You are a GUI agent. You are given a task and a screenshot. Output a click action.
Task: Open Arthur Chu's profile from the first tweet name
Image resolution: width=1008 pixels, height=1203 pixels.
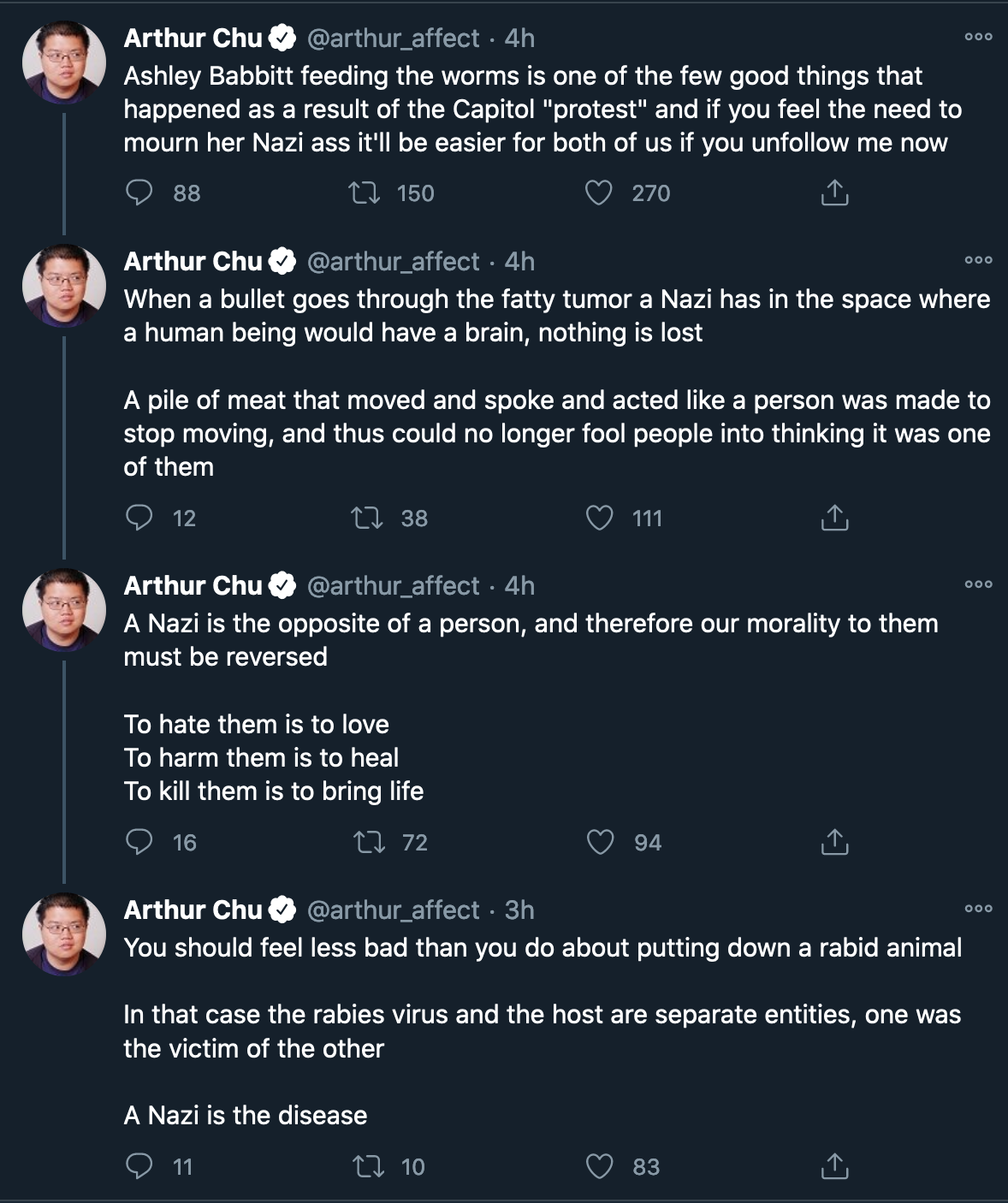(193, 38)
